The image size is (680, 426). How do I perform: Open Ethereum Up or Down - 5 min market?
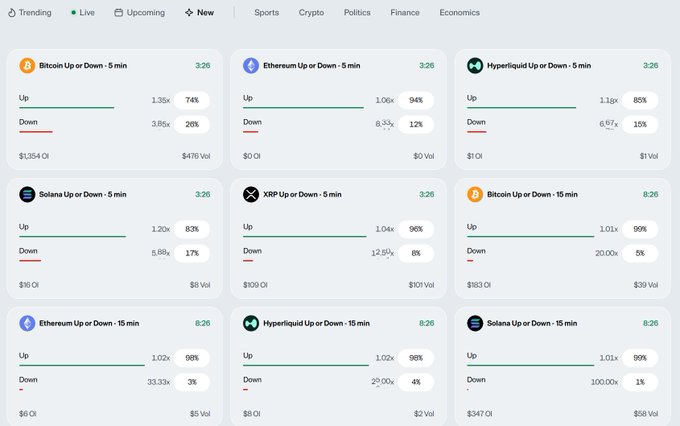(311, 66)
